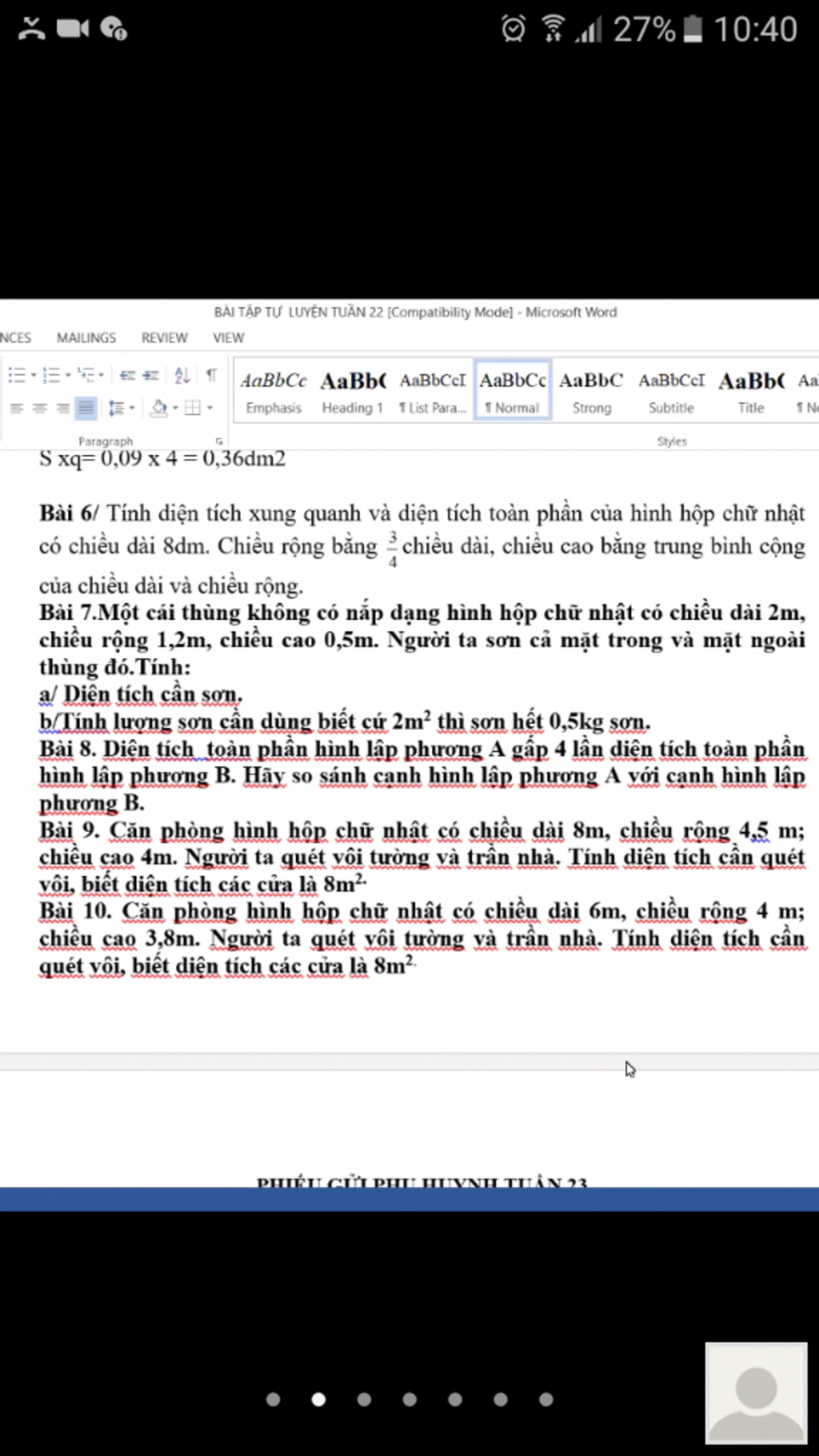Open the Numbering dropdown arrow
This screenshot has width=819, height=1456.
(x=68, y=374)
